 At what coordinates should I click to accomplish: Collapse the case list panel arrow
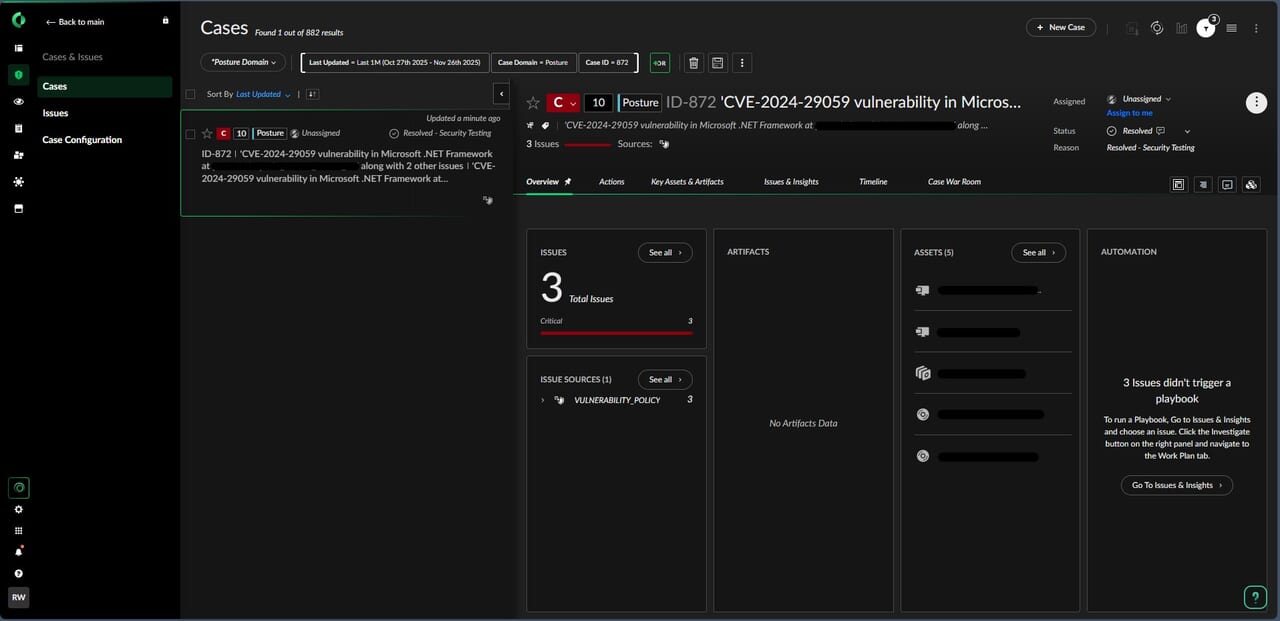tap(501, 94)
